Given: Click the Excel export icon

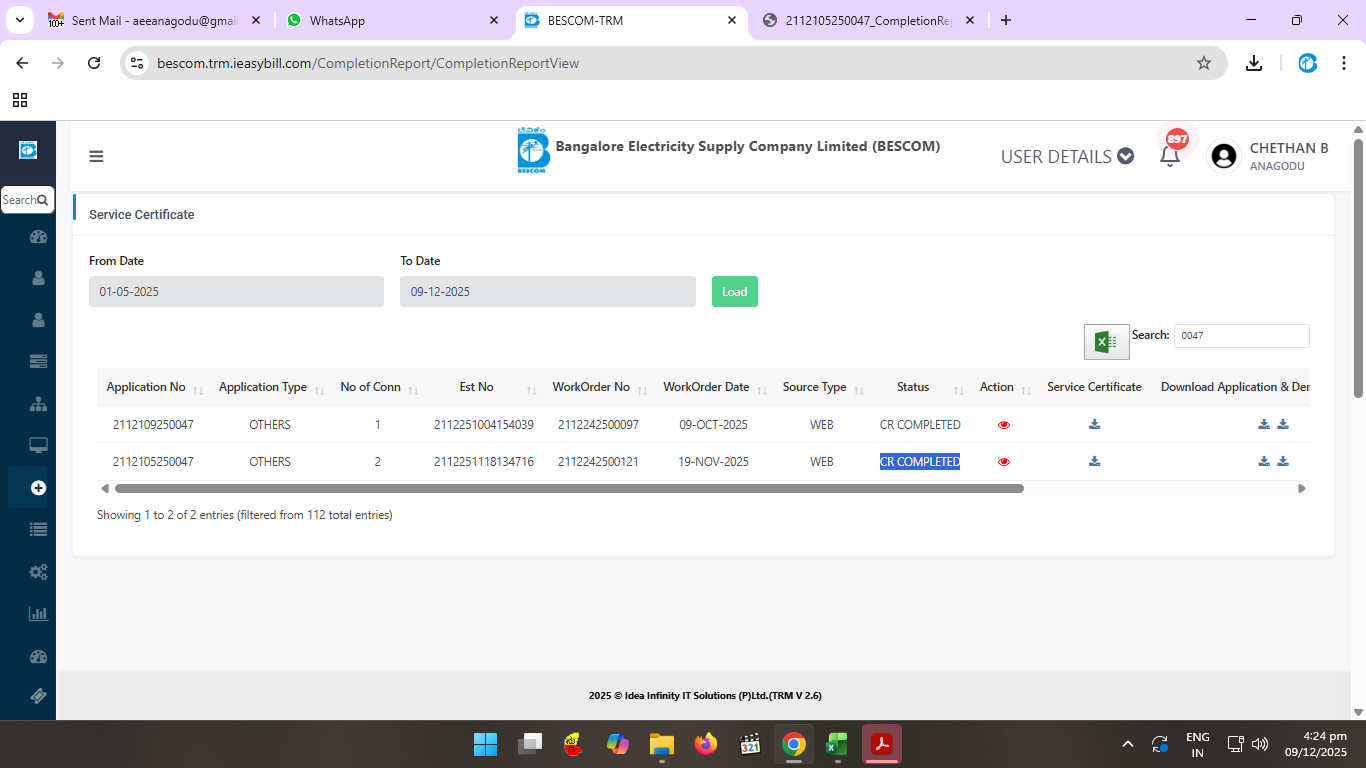Looking at the screenshot, I should pyautogui.click(x=1106, y=342).
